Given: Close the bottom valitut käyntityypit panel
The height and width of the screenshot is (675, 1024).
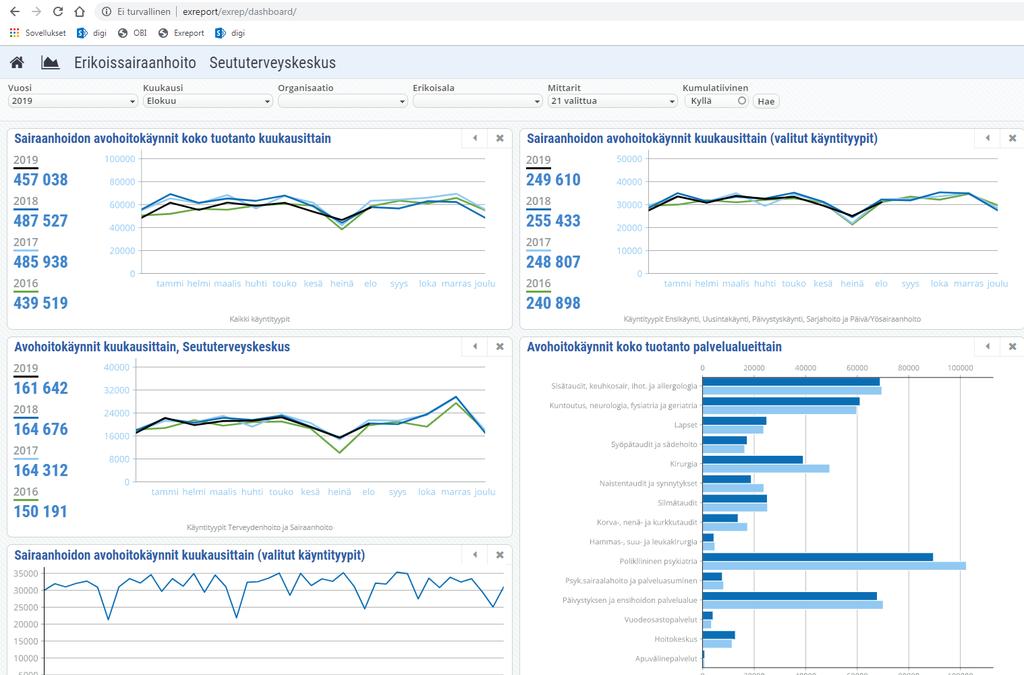Looking at the screenshot, I should pyautogui.click(x=500, y=554).
